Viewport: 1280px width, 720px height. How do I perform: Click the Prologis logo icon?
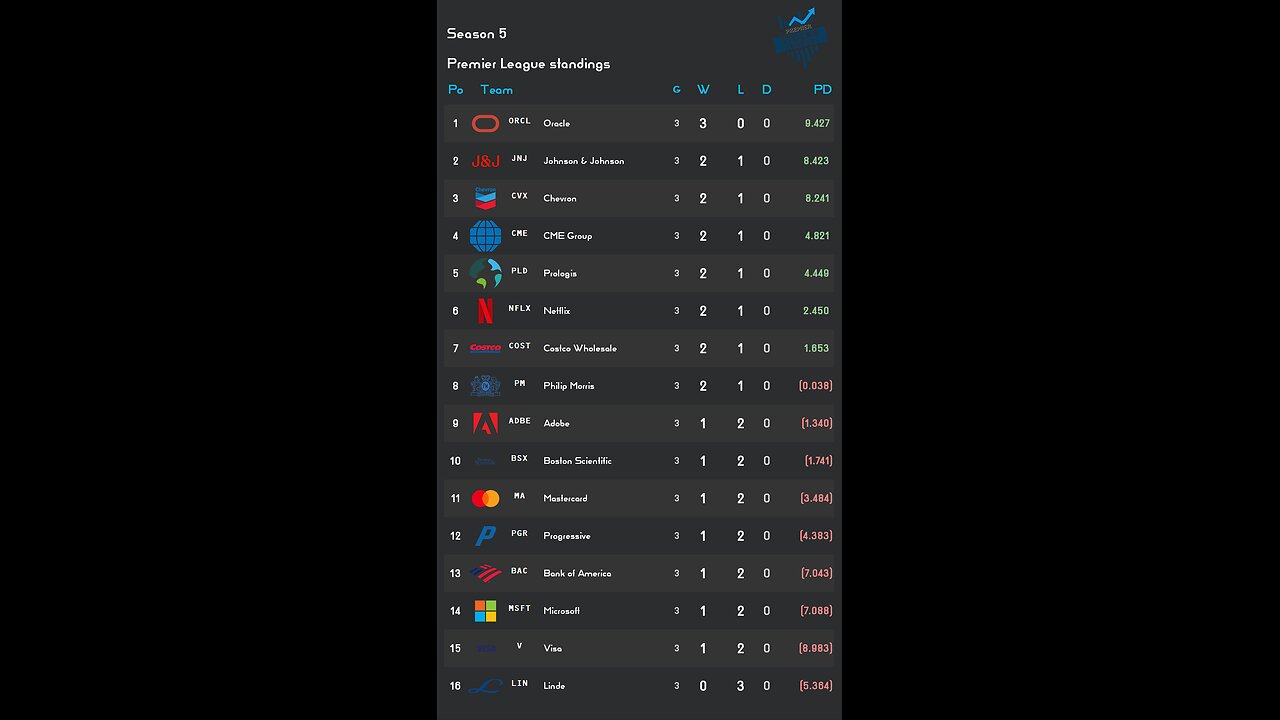[485, 273]
